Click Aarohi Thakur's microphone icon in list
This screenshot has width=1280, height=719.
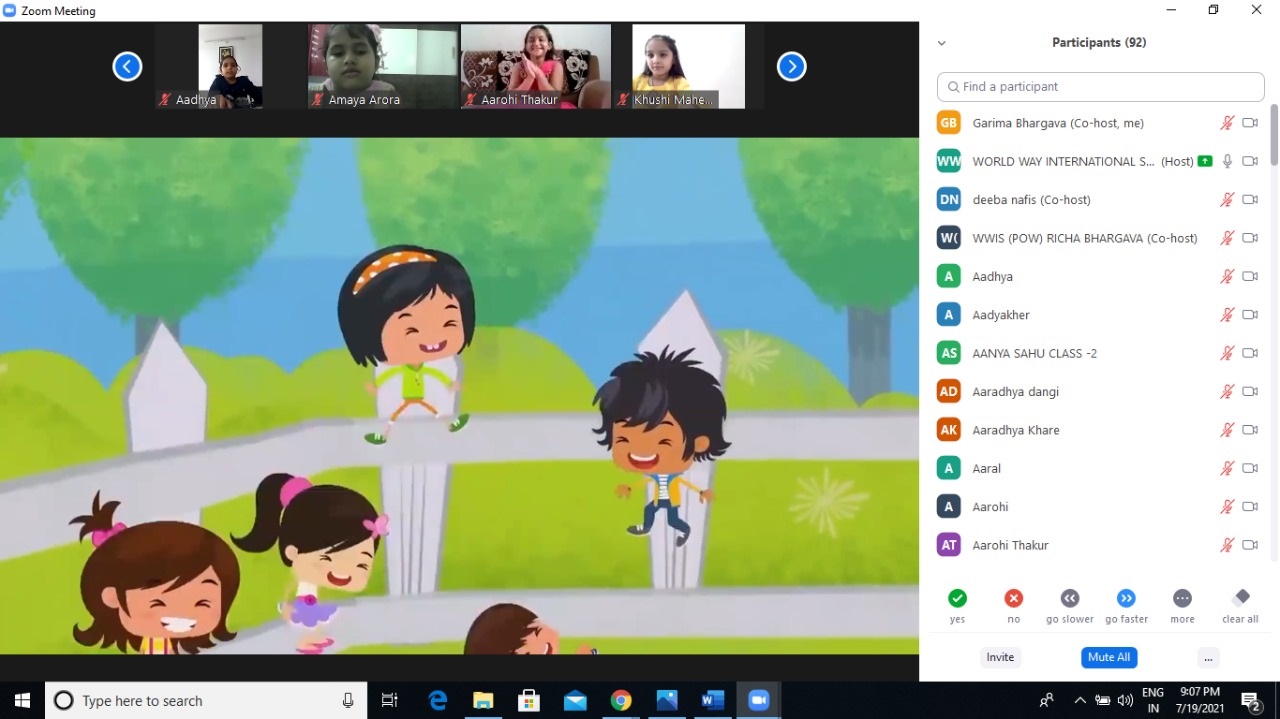click(1227, 545)
